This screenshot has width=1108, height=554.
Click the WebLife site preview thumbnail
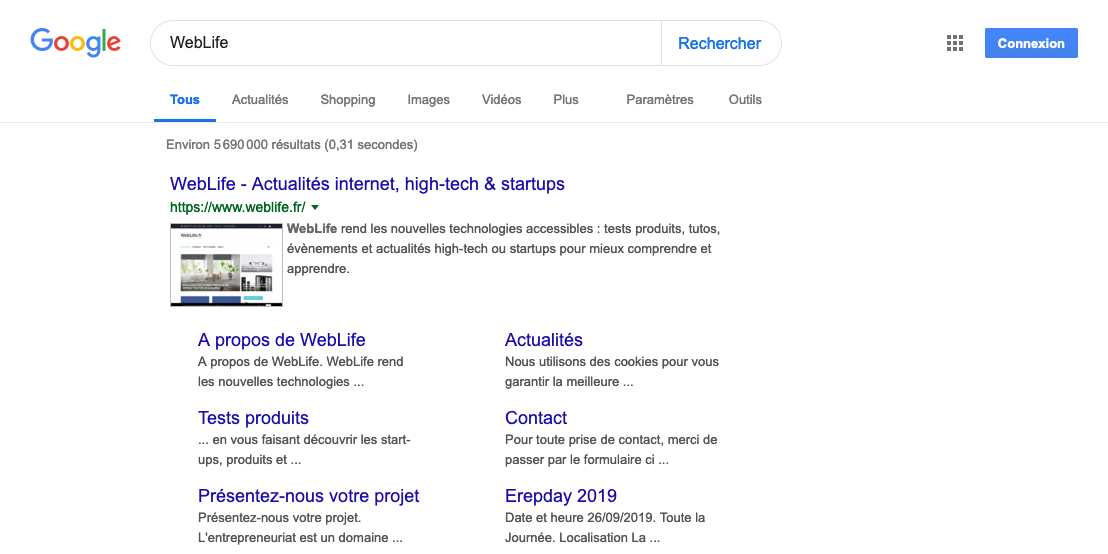pyautogui.click(x=226, y=264)
